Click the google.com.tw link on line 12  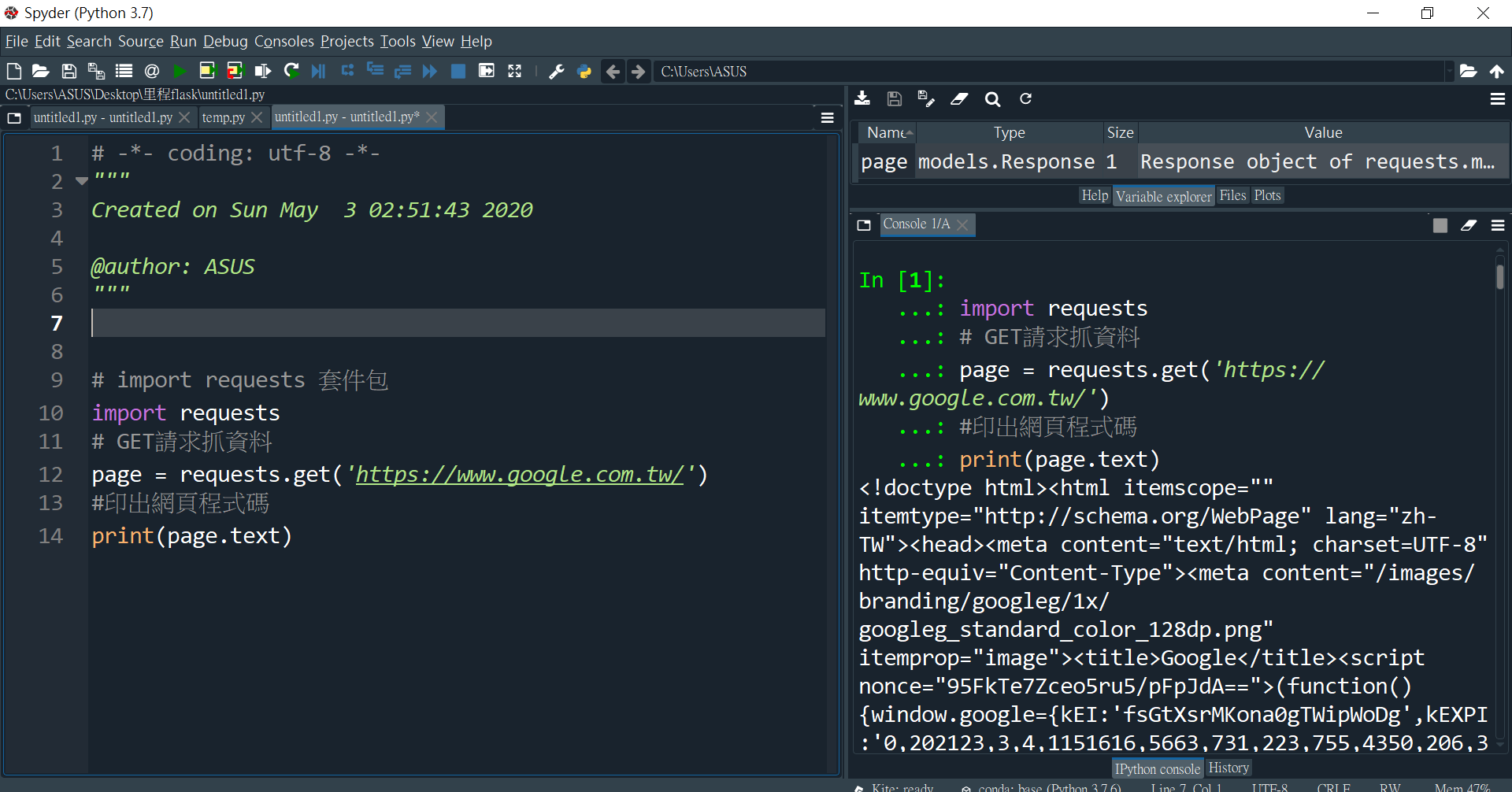coord(519,474)
